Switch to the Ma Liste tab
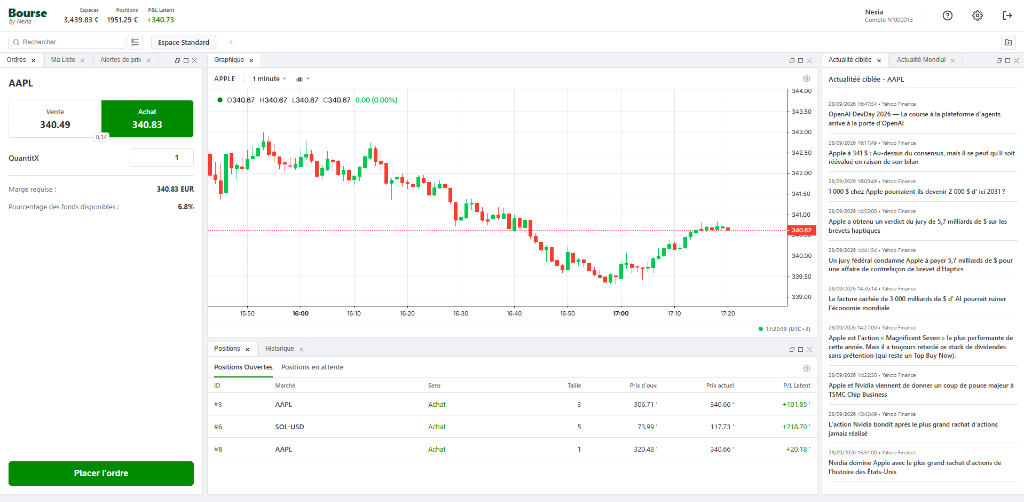1024x502 pixels. pos(63,60)
